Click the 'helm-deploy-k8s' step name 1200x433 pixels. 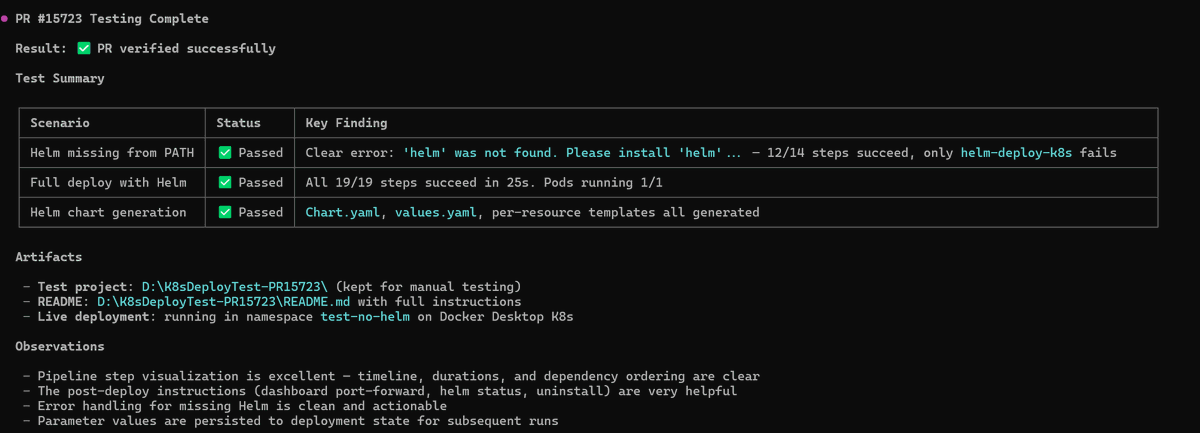point(1016,153)
